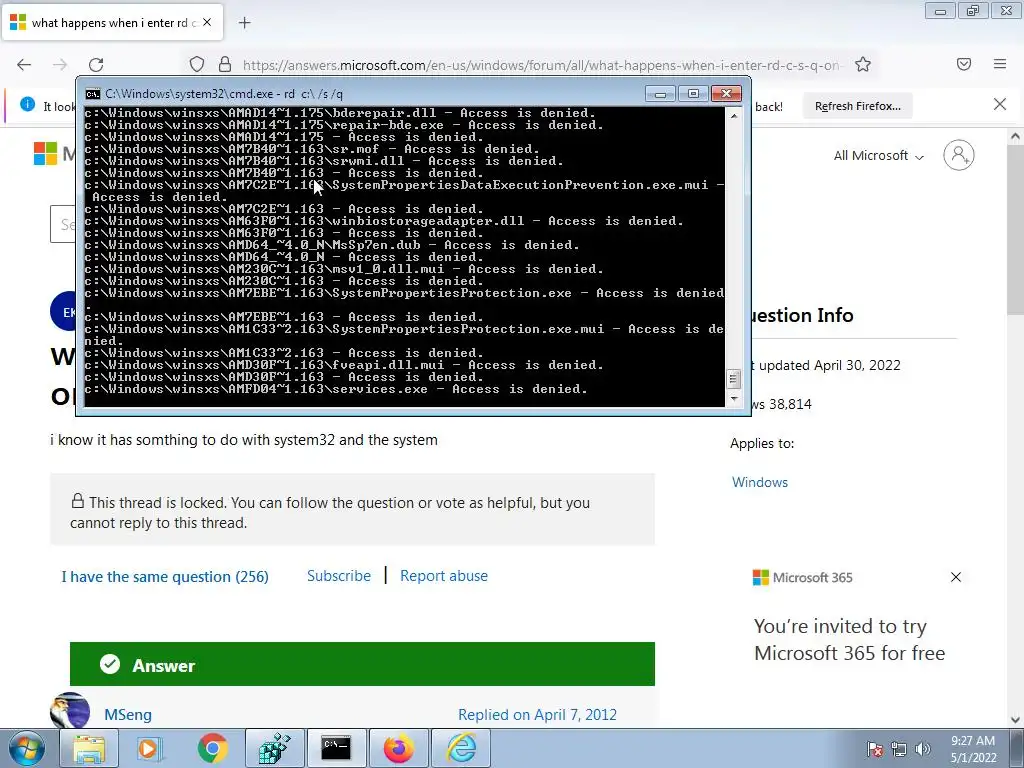Reload the page with the refresh icon
Screen dimensions: 1024x768
tap(96, 64)
